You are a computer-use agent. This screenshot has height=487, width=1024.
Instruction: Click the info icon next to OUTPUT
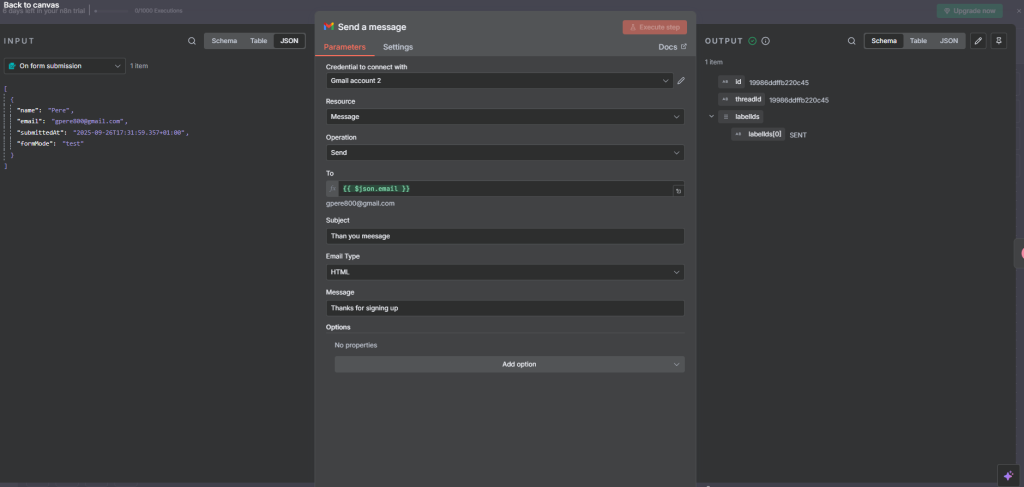click(766, 41)
